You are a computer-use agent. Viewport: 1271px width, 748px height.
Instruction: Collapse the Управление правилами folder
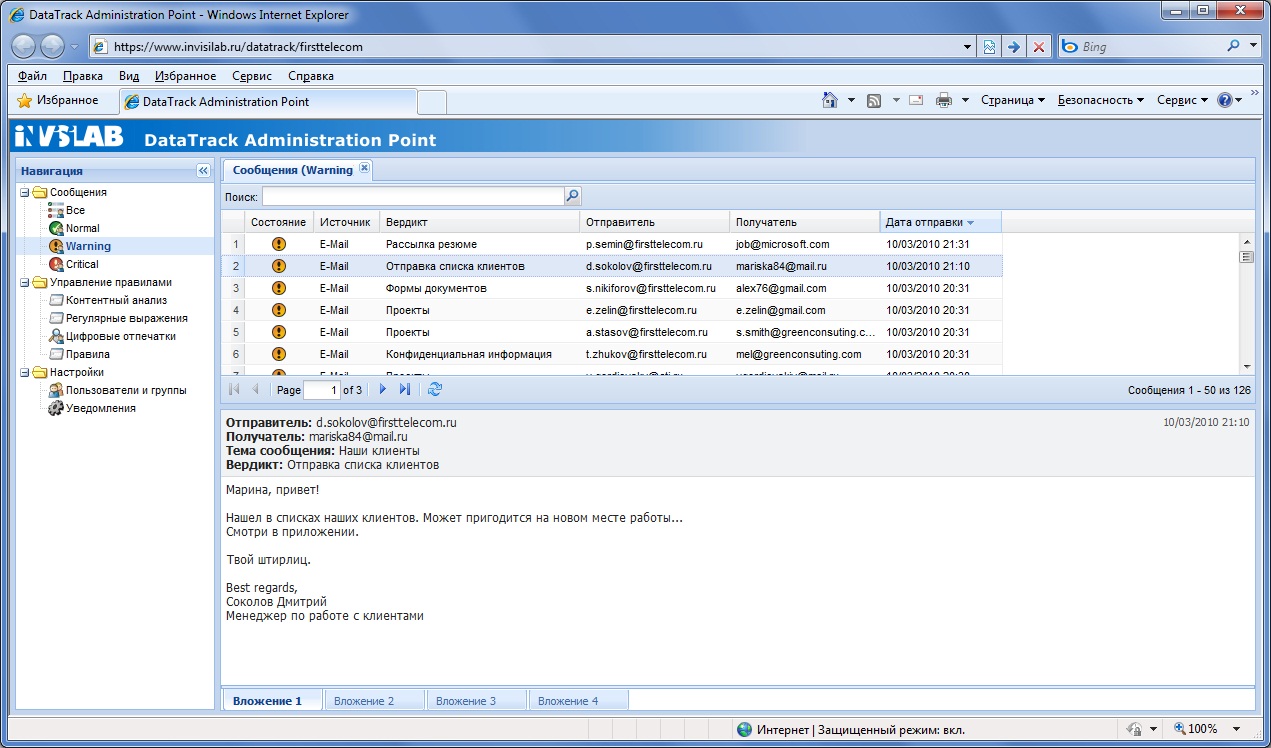coord(24,282)
